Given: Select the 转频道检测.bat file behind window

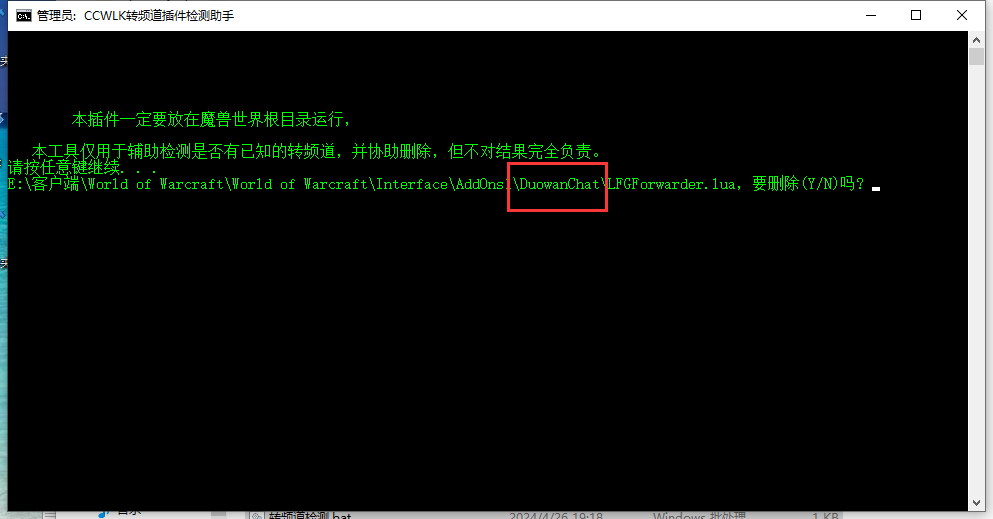Looking at the screenshot, I should pyautogui.click(x=310, y=515).
